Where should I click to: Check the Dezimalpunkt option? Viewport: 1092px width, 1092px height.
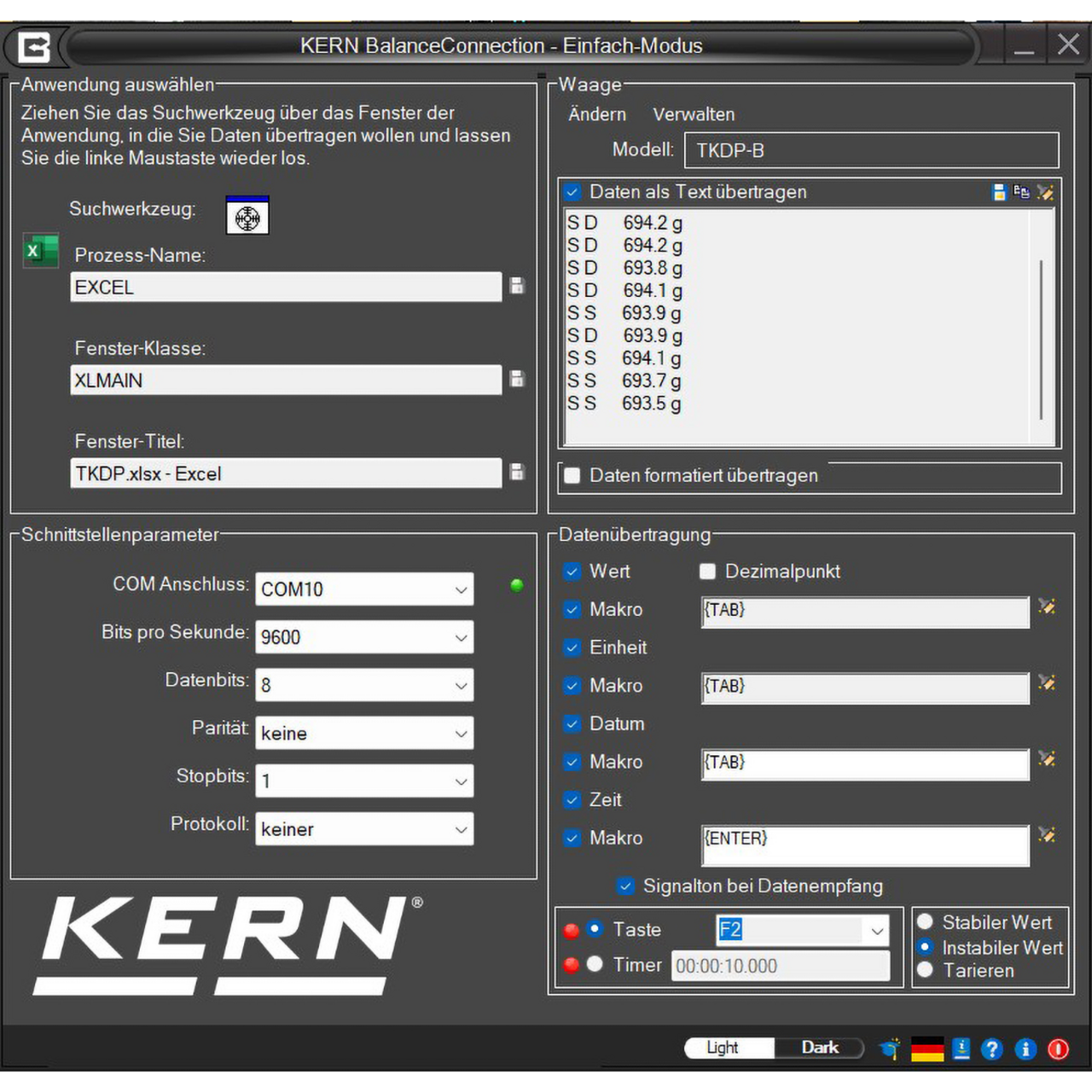pos(707,572)
